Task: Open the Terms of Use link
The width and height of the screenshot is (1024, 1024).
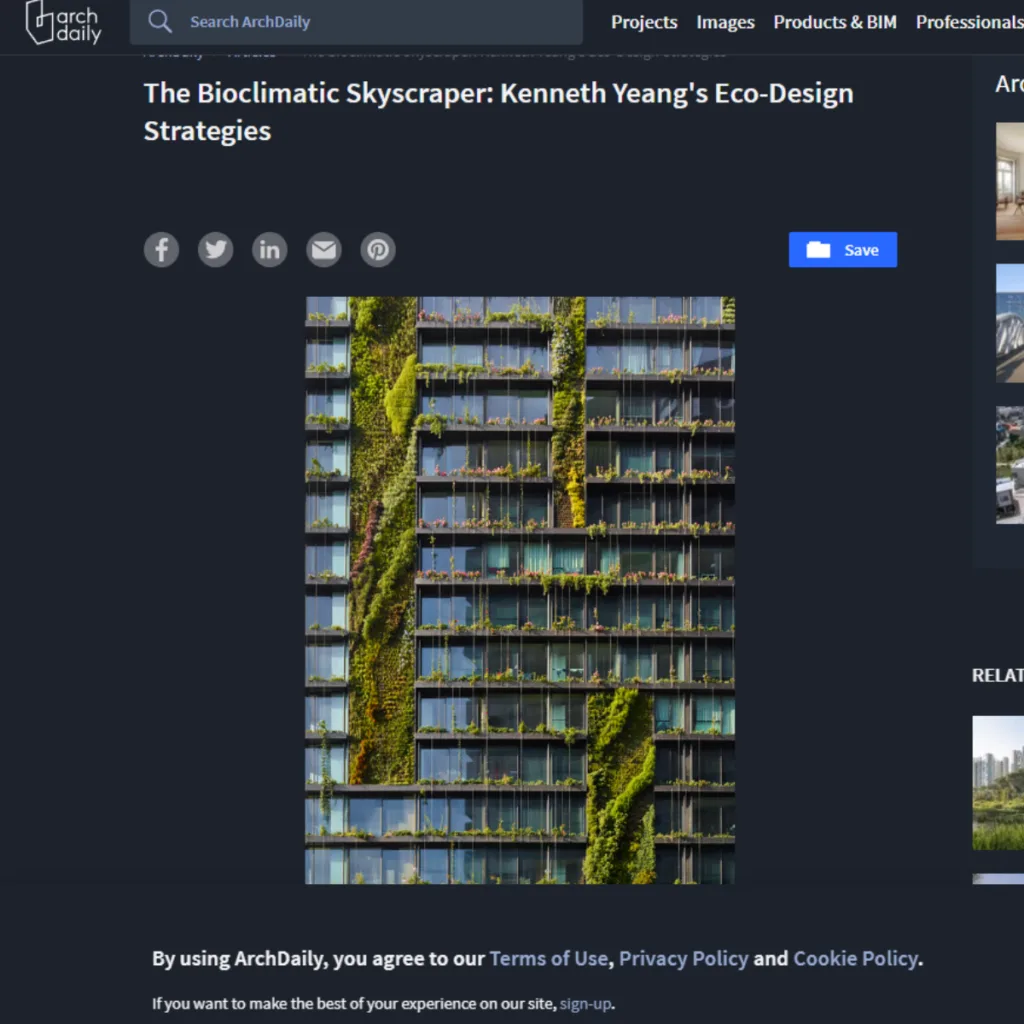Action: coord(548,958)
